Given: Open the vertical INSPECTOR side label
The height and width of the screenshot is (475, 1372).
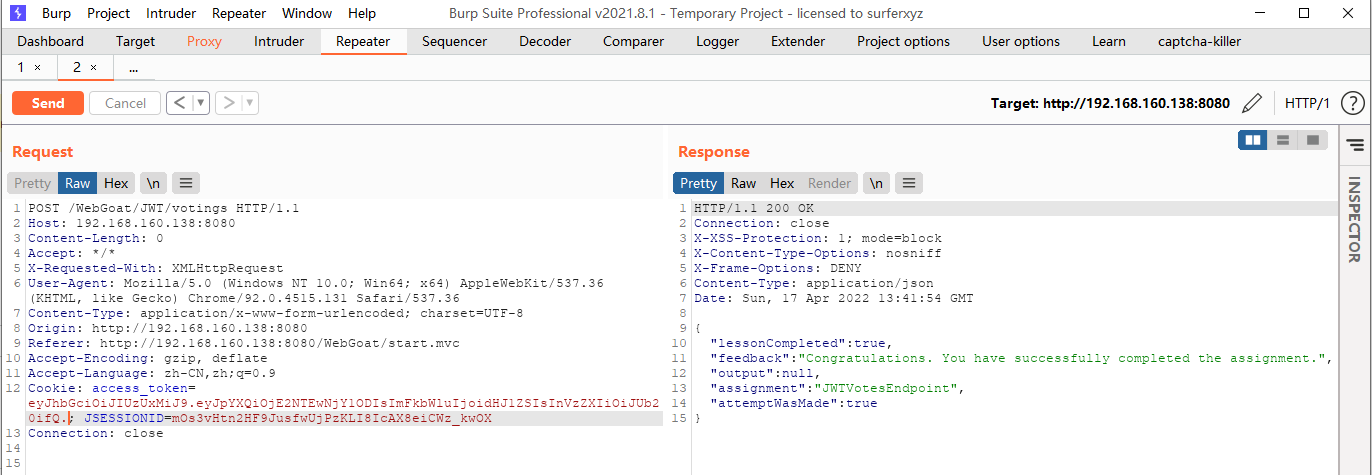Looking at the screenshot, I should coord(1355,220).
